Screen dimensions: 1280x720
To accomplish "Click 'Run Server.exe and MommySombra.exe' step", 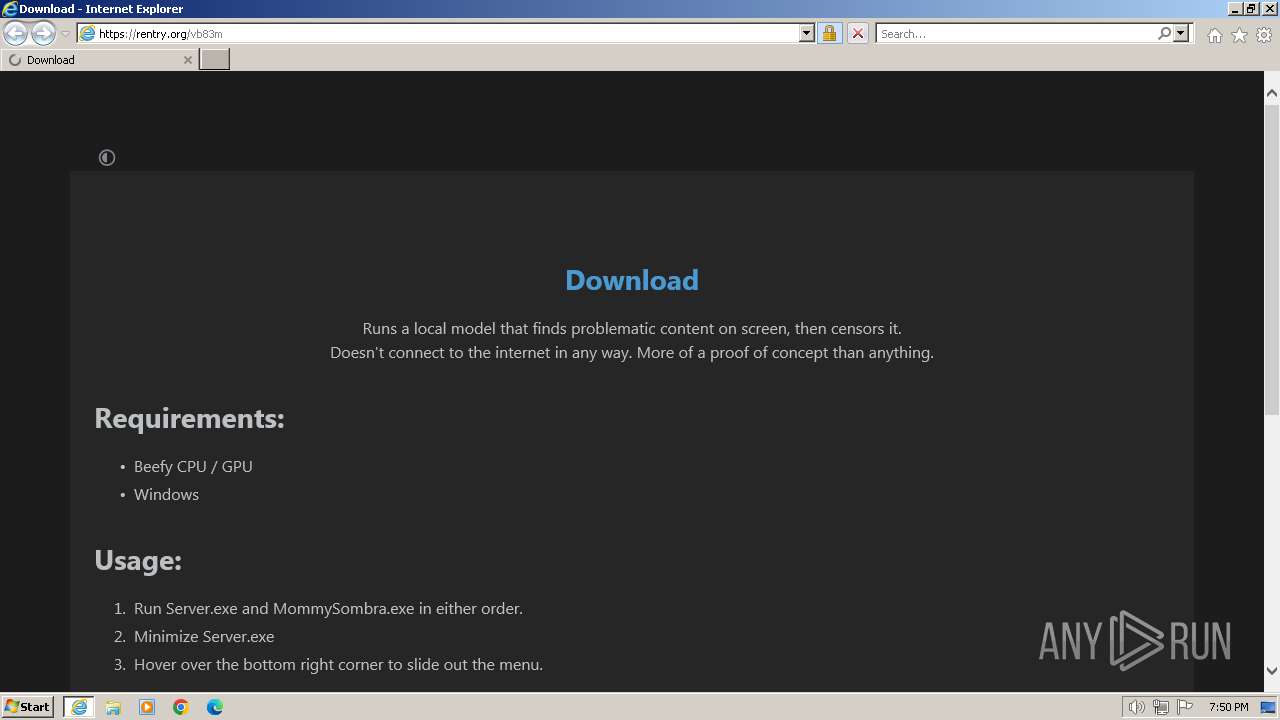I will tap(328, 608).
